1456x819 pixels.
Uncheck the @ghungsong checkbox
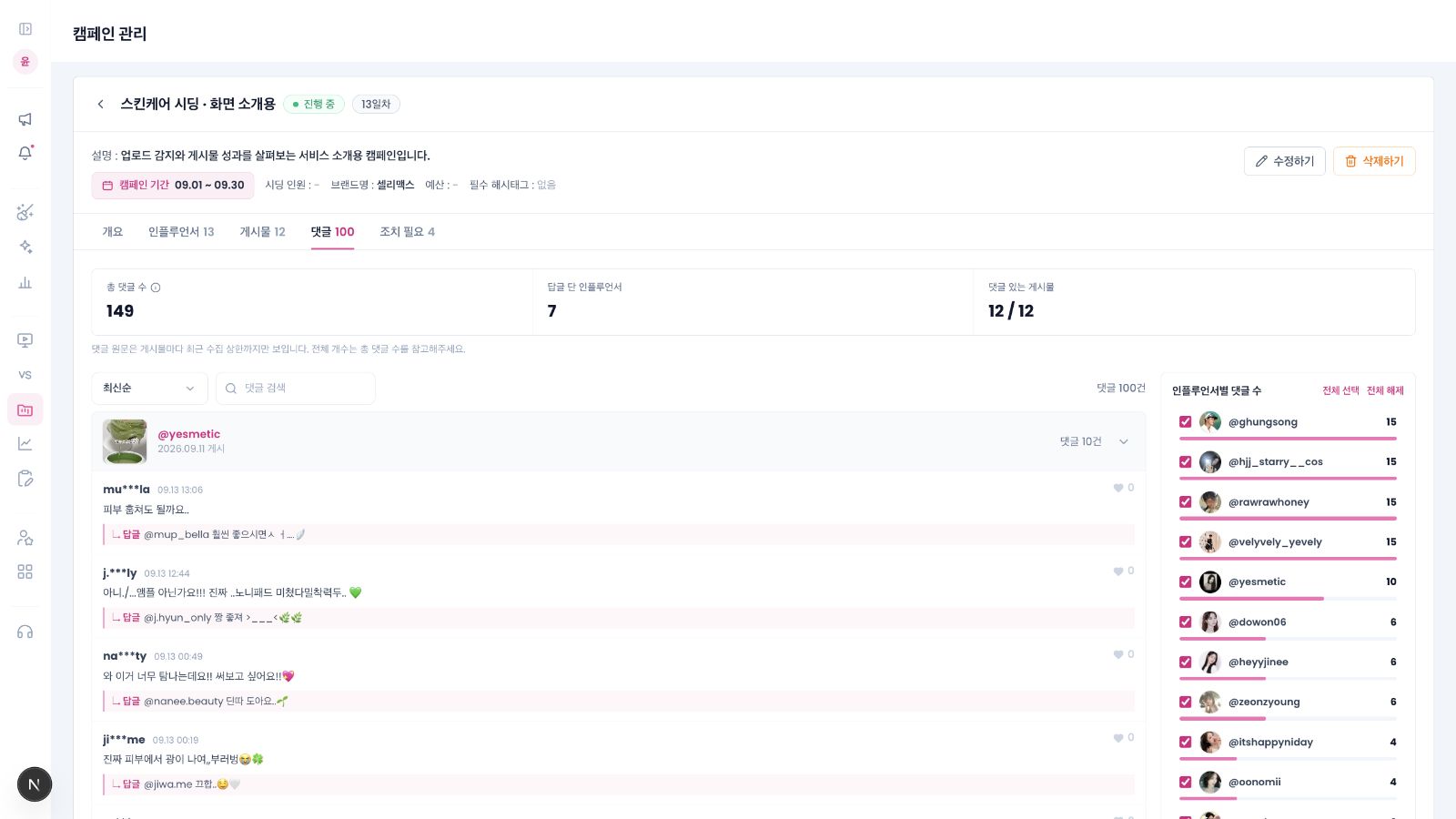(x=1185, y=421)
